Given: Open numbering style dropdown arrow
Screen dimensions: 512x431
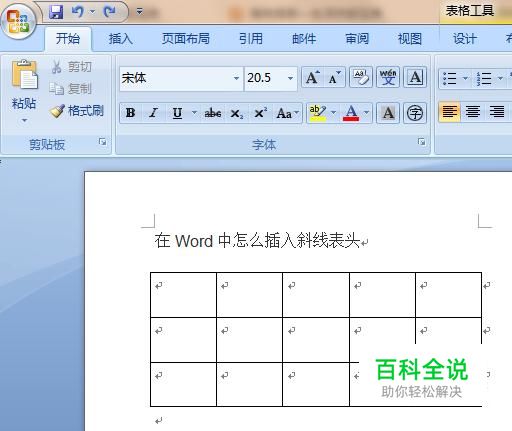Looking at the screenshot, I should (x=500, y=79).
